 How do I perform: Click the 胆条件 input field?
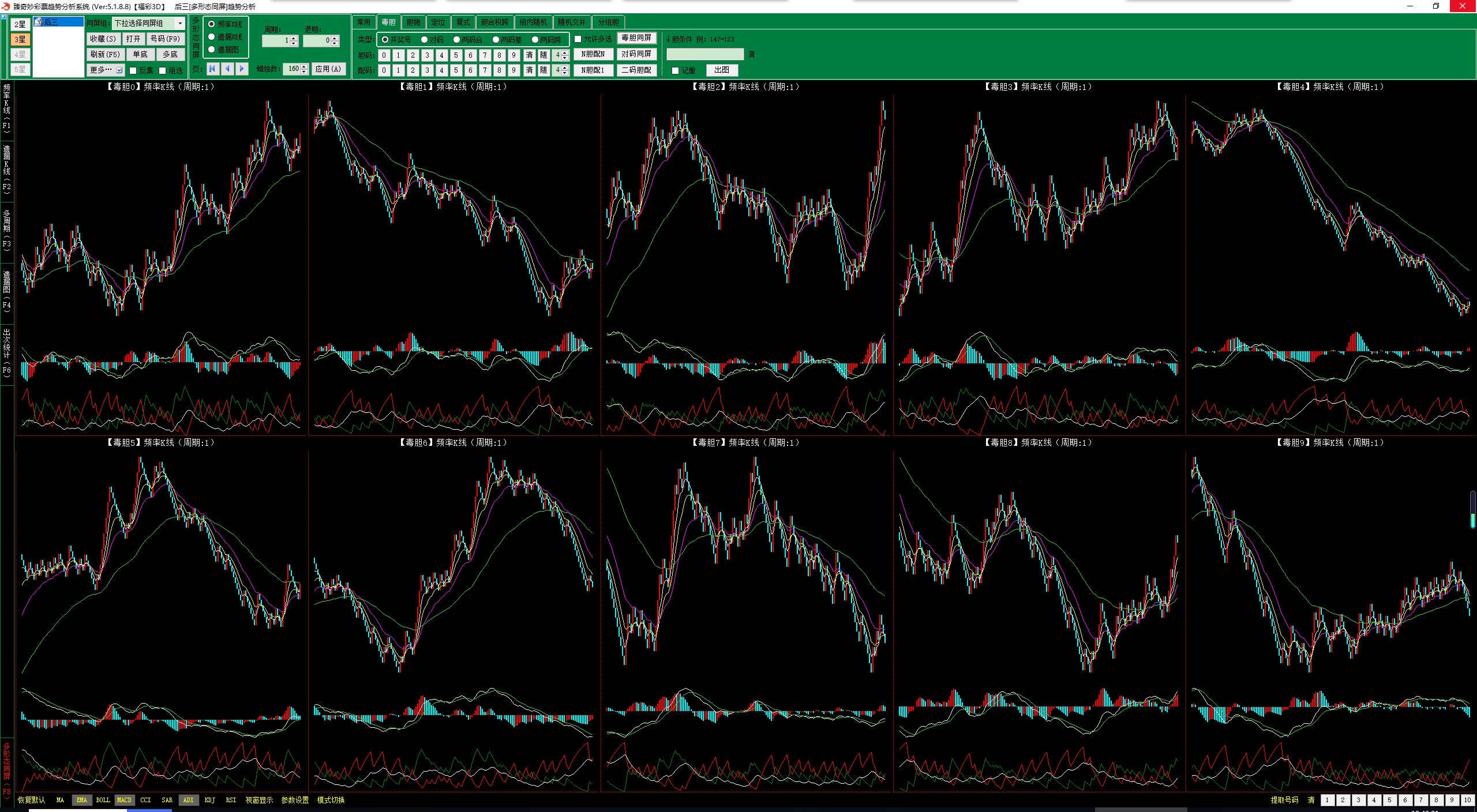705,54
